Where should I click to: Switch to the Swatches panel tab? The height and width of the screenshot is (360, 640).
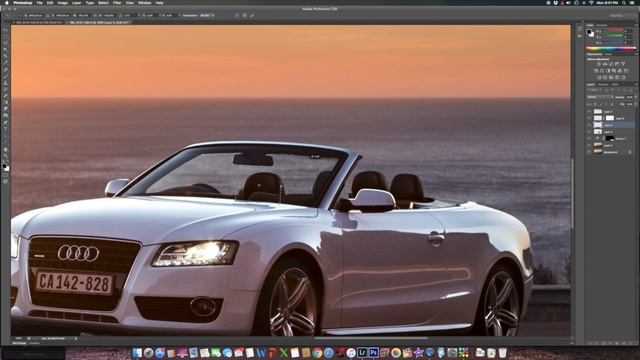[x=602, y=25]
